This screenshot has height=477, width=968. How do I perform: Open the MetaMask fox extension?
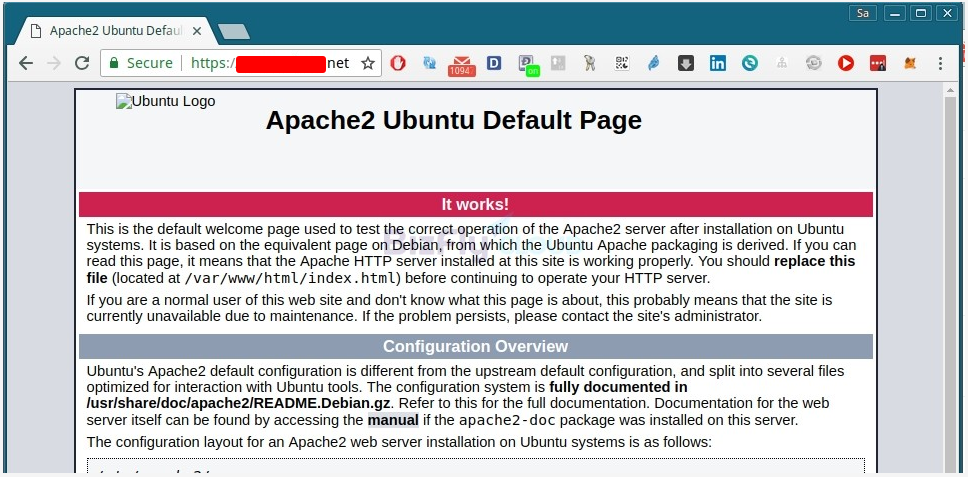click(910, 63)
